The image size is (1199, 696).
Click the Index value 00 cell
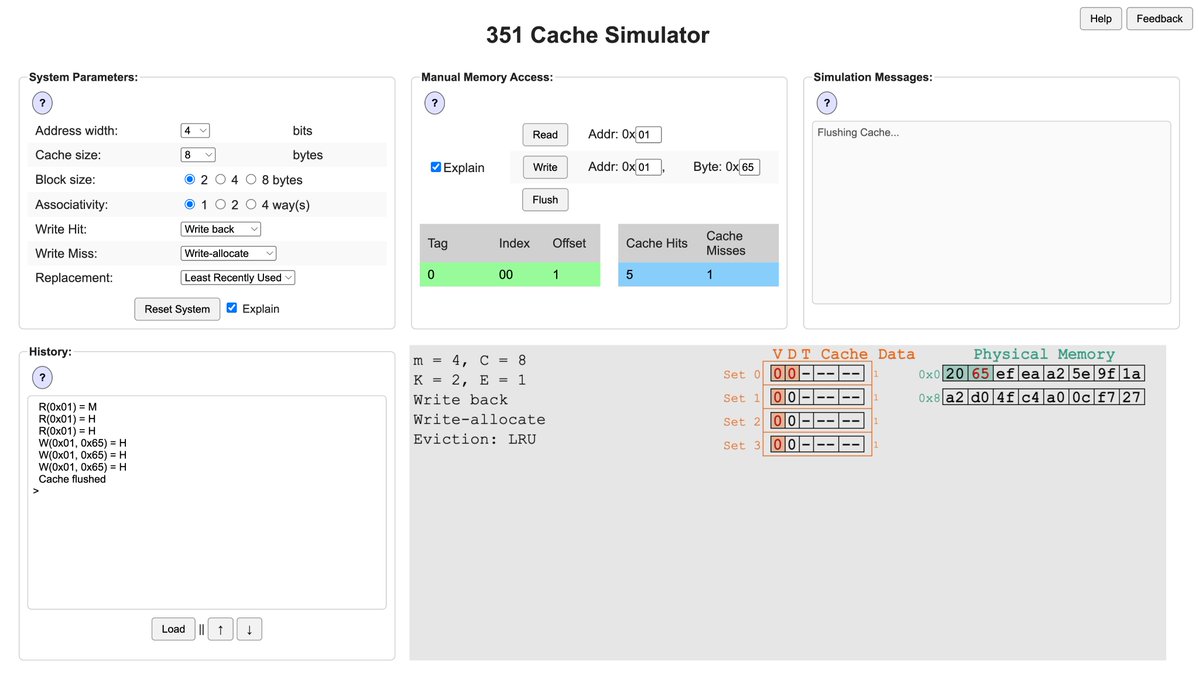(x=506, y=275)
